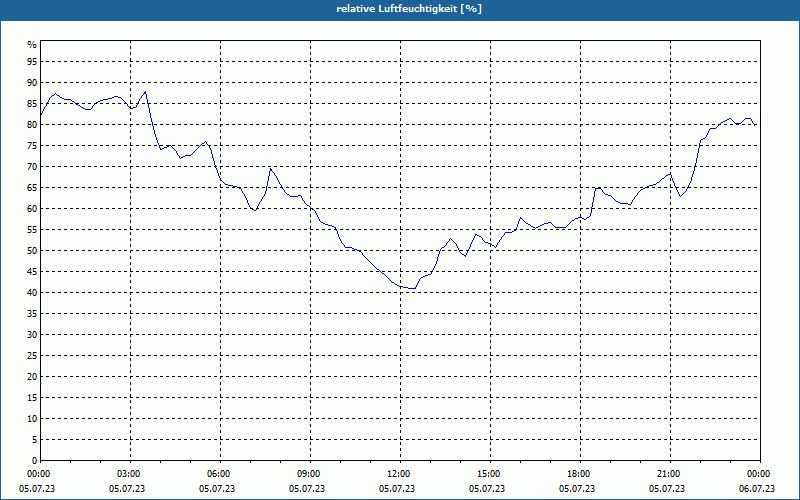Click the y-axis value '0'

35,461
